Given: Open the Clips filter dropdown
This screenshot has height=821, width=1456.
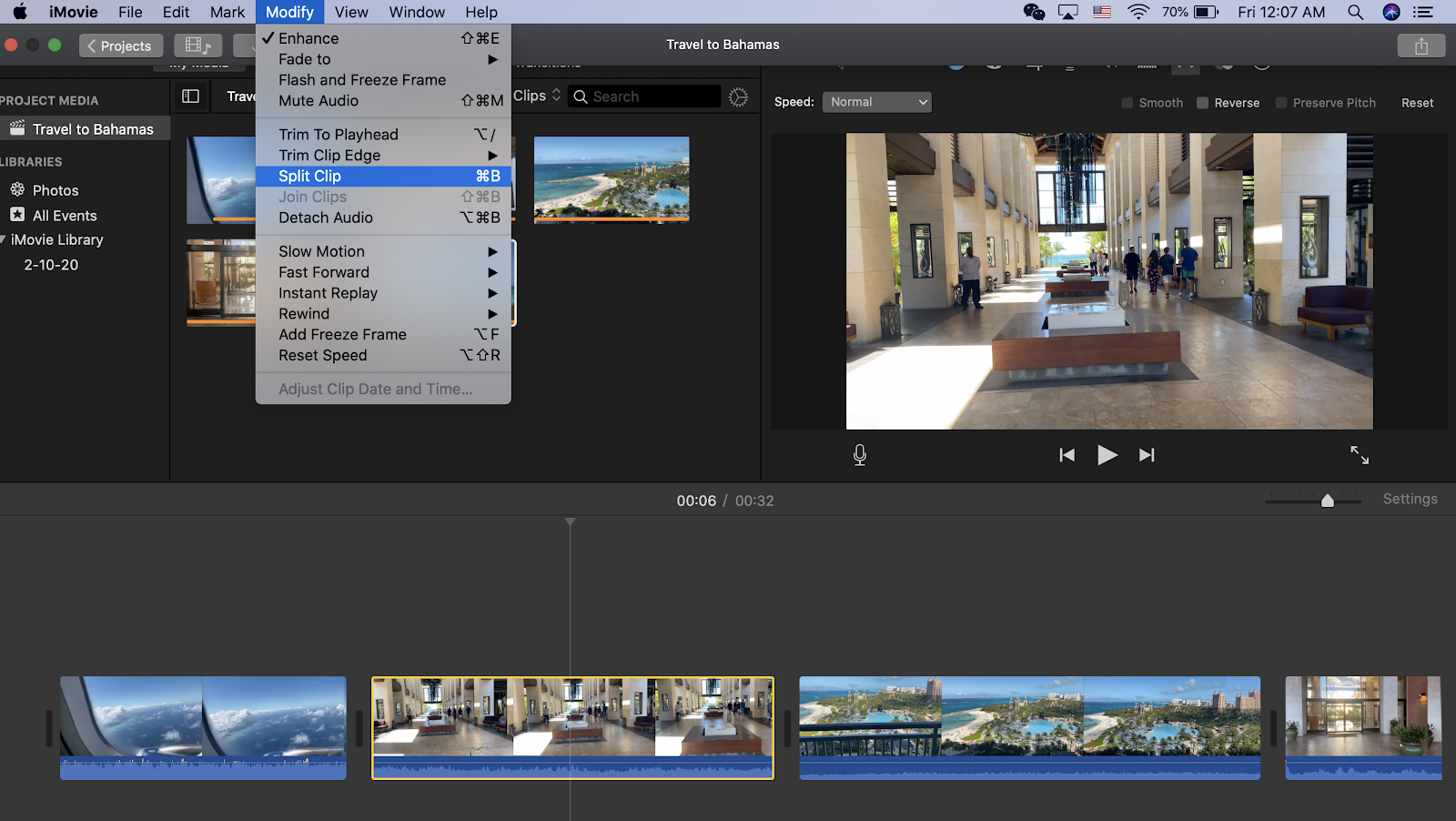Looking at the screenshot, I should click(537, 96).
